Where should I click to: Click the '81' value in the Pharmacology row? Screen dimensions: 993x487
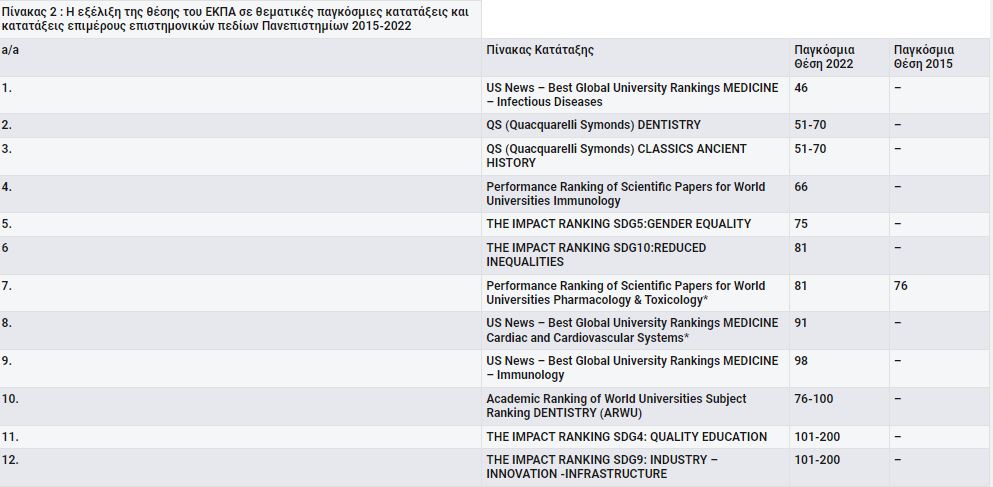click(x=801, y=286)
